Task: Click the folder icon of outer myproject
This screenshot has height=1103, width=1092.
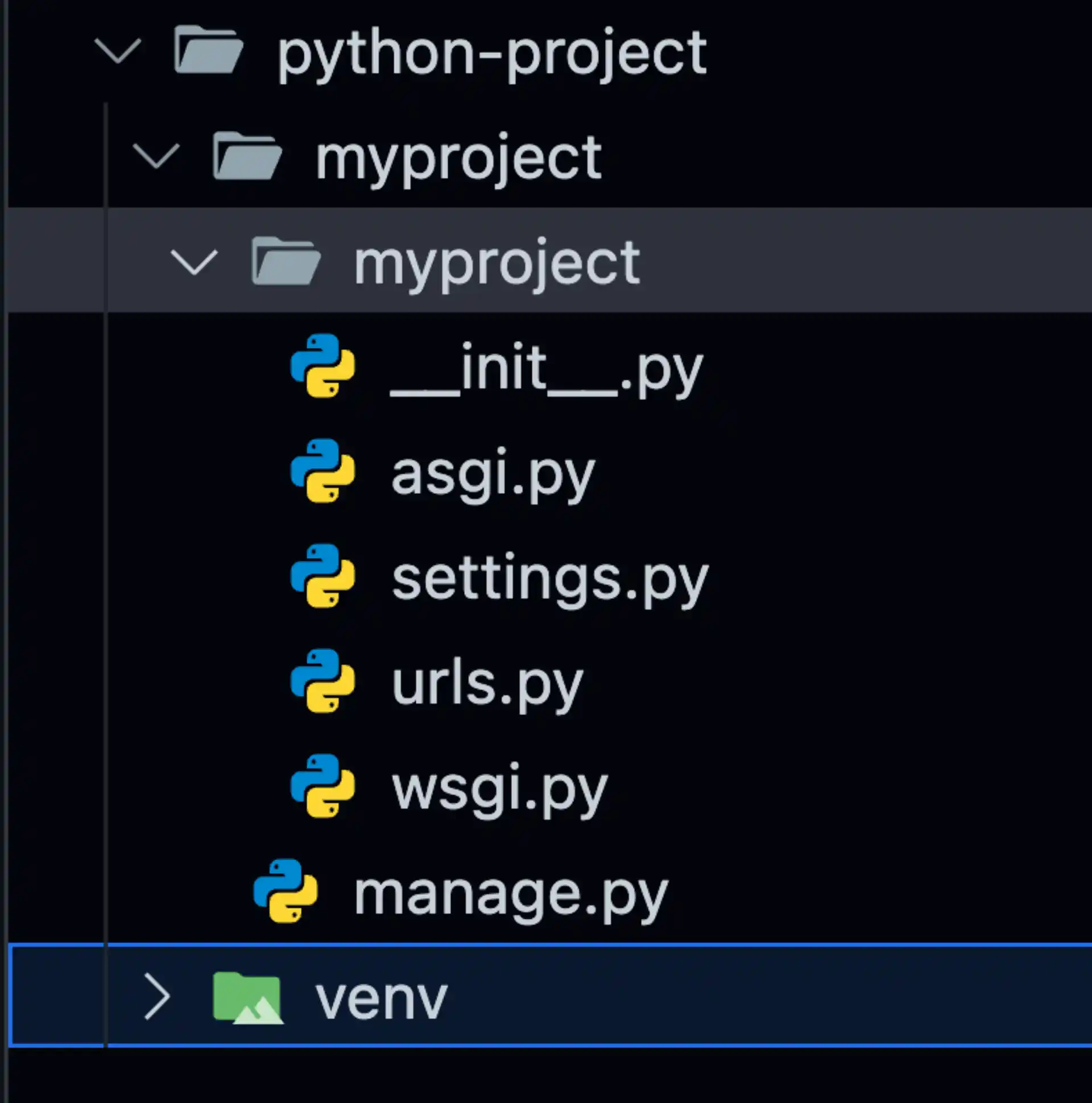Action: (x=247, y=155)
